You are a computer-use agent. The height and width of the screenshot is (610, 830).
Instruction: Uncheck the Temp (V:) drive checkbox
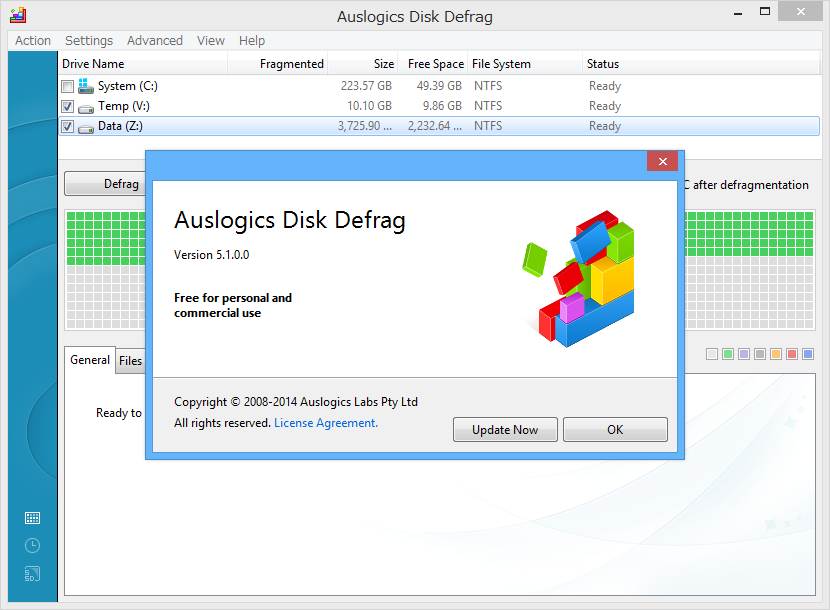[x=66, y=105]
